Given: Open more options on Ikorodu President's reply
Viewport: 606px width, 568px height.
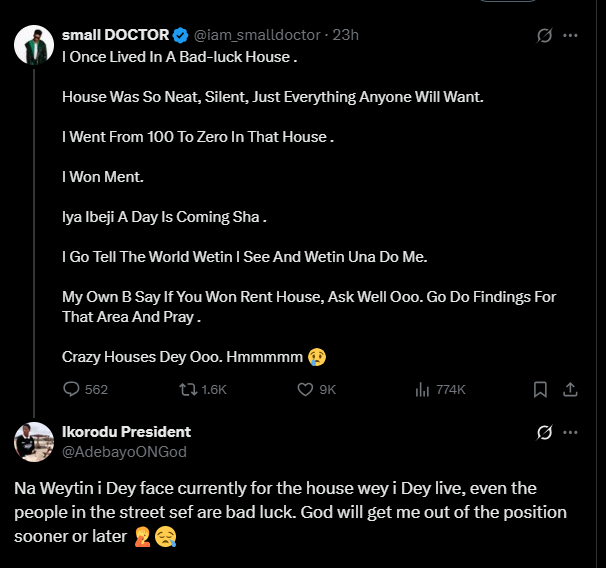Looking at the screenshot, I should 571,433.
